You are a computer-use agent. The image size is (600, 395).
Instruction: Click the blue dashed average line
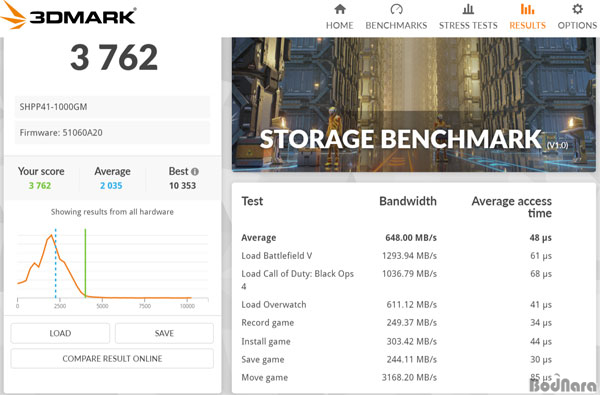[55, 263]
